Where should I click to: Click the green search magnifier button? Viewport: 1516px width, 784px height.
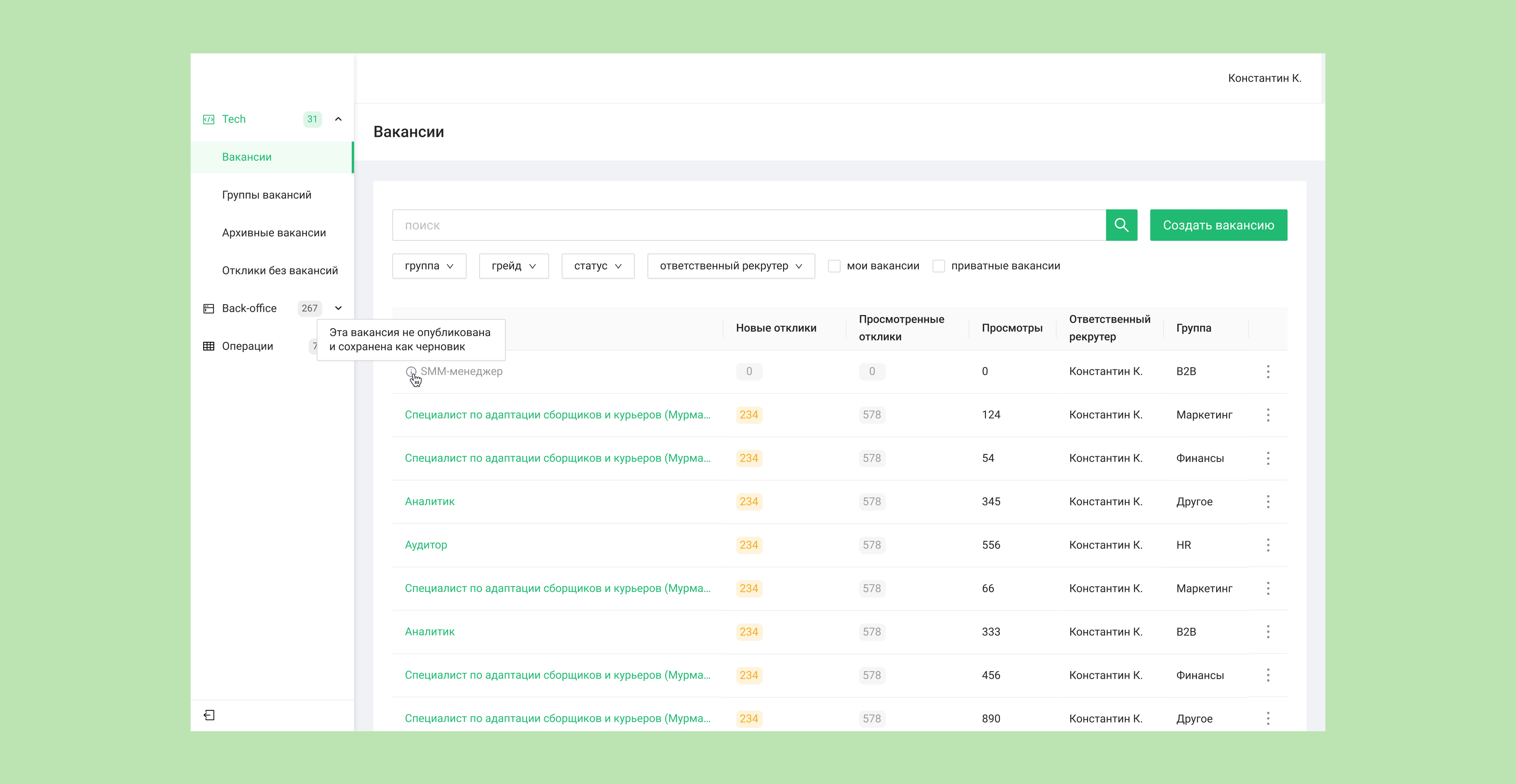pyautogui.click(x=1121, y=225)
